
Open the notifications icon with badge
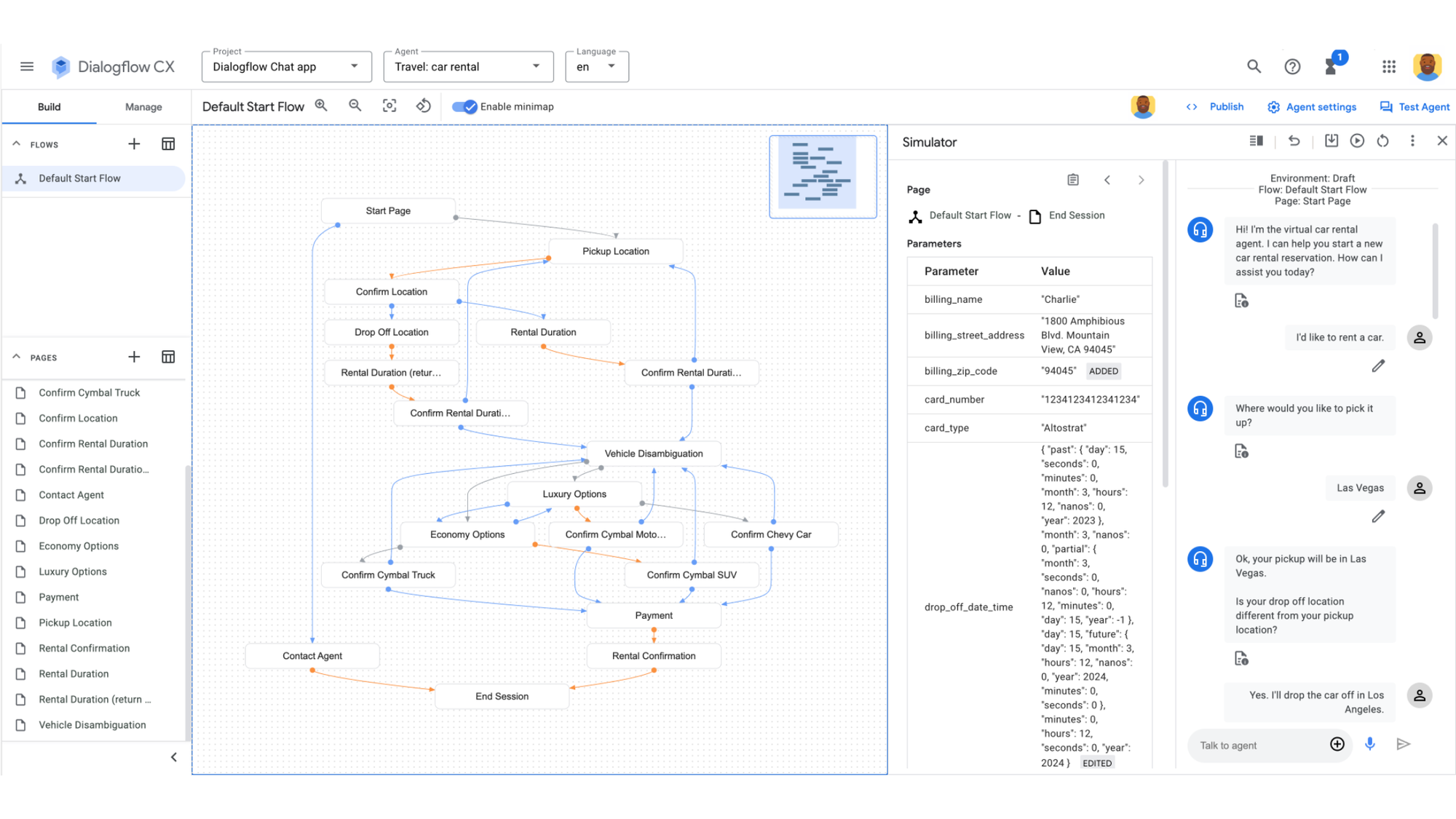pos(1332,65)
